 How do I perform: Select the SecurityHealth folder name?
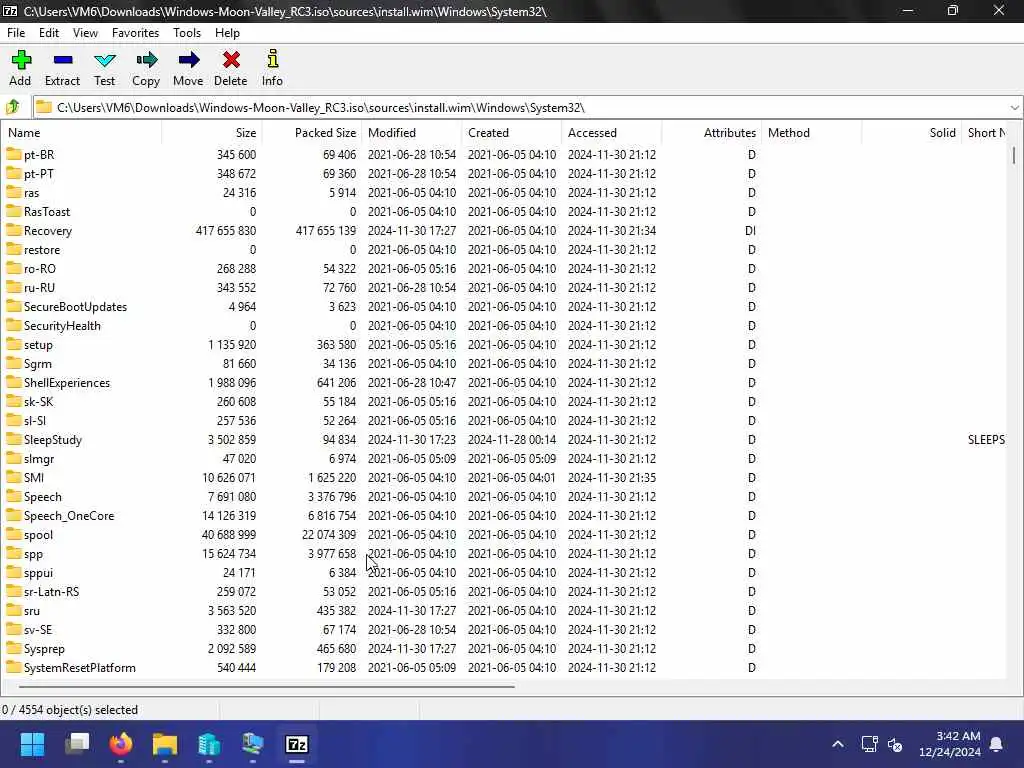(62, 325)
